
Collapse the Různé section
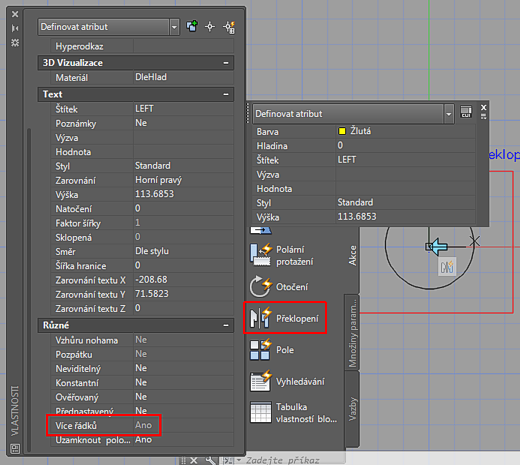(x=226, y=325)
